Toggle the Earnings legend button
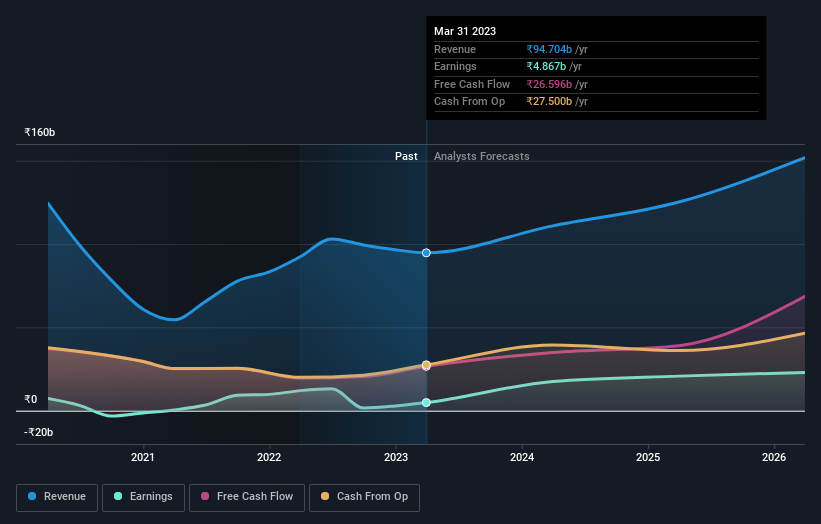Image resolution: width=821 pixels, height=524 pixels. coord(143,497)
